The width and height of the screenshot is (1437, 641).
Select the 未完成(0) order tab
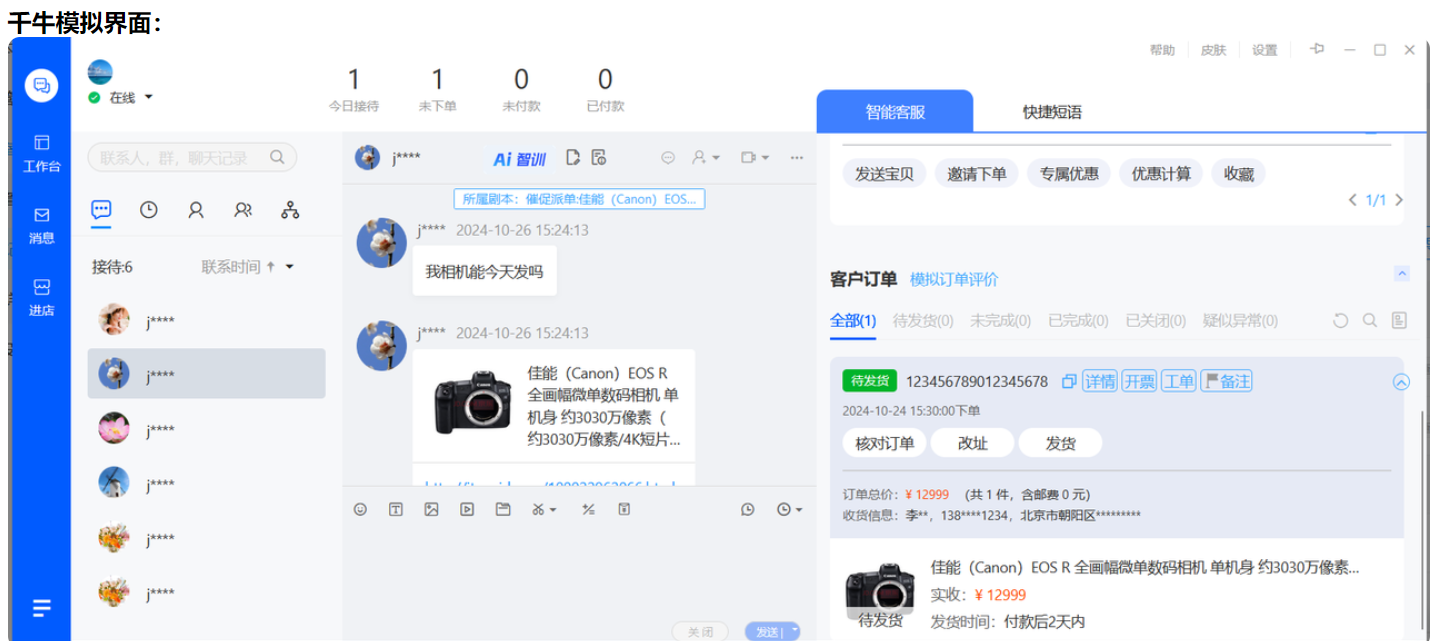(1000, 321)
